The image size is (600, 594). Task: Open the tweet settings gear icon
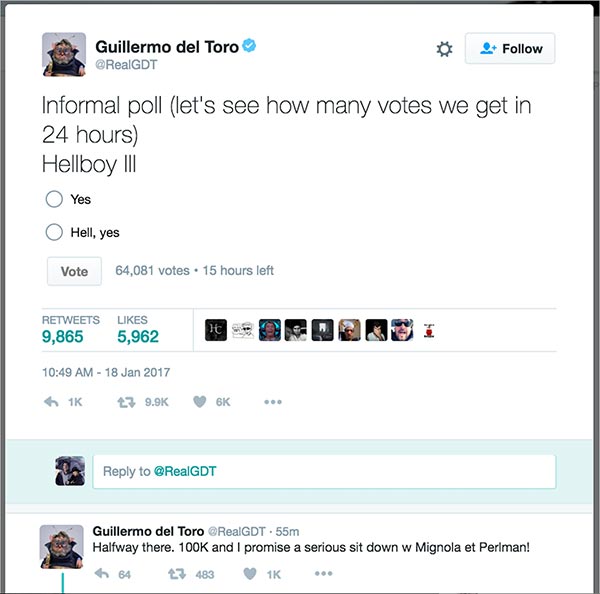(445, 49)
